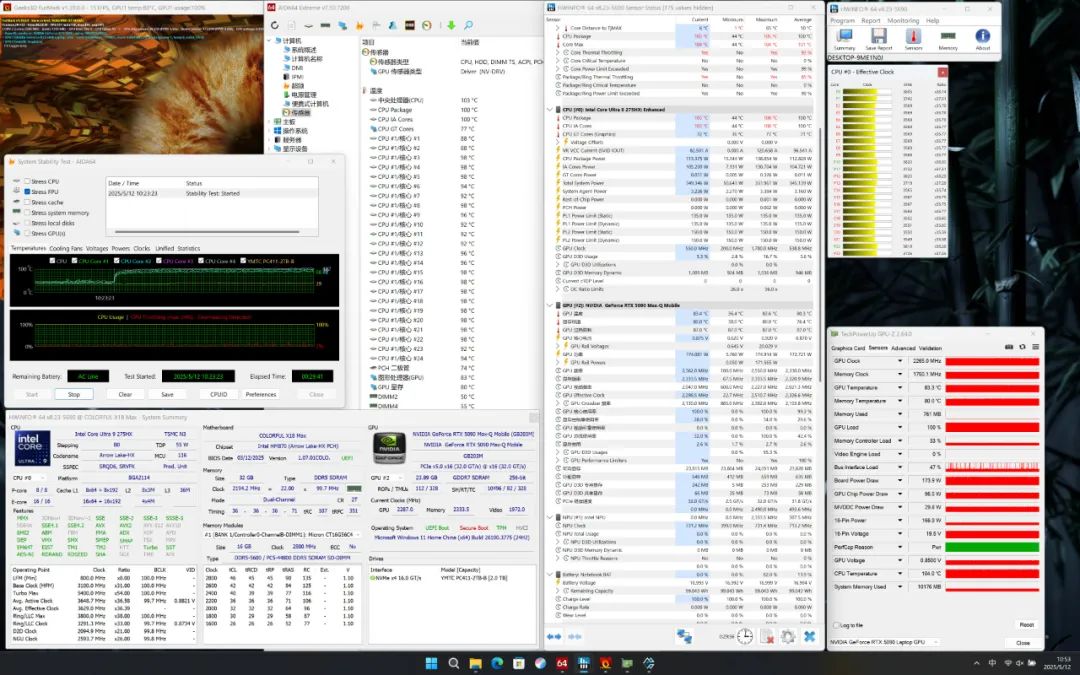Click the CPUID button
This screenshot has height=675, width=1080.
pos(218,395)
